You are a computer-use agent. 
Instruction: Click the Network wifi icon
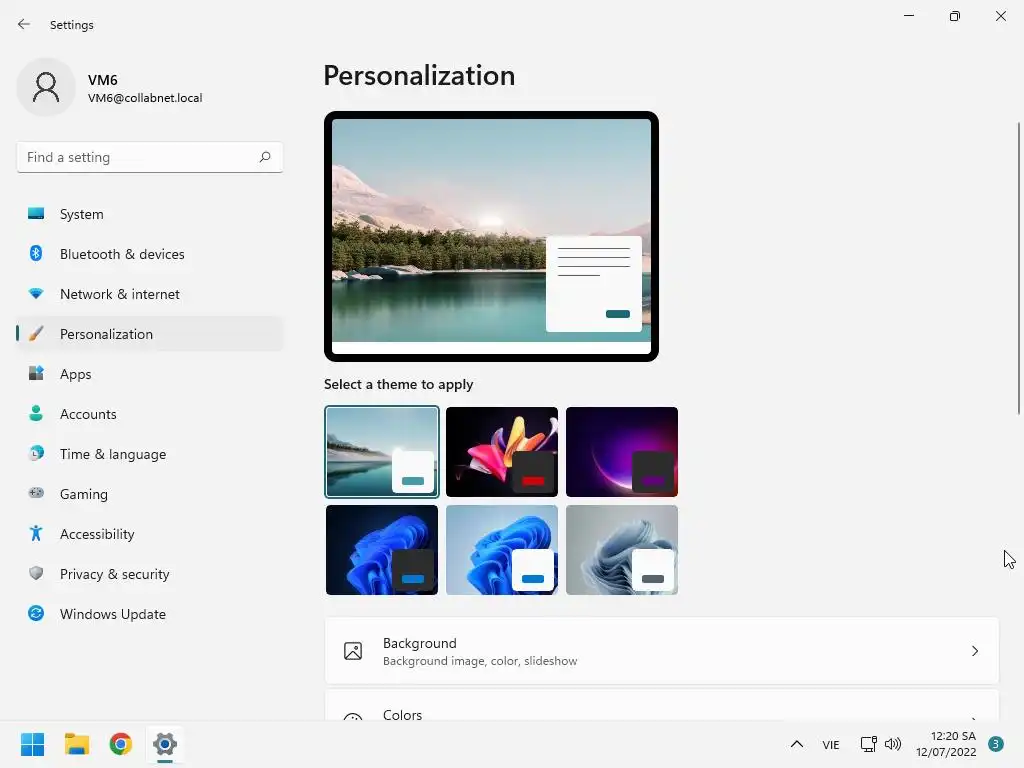tap(36, 294)
